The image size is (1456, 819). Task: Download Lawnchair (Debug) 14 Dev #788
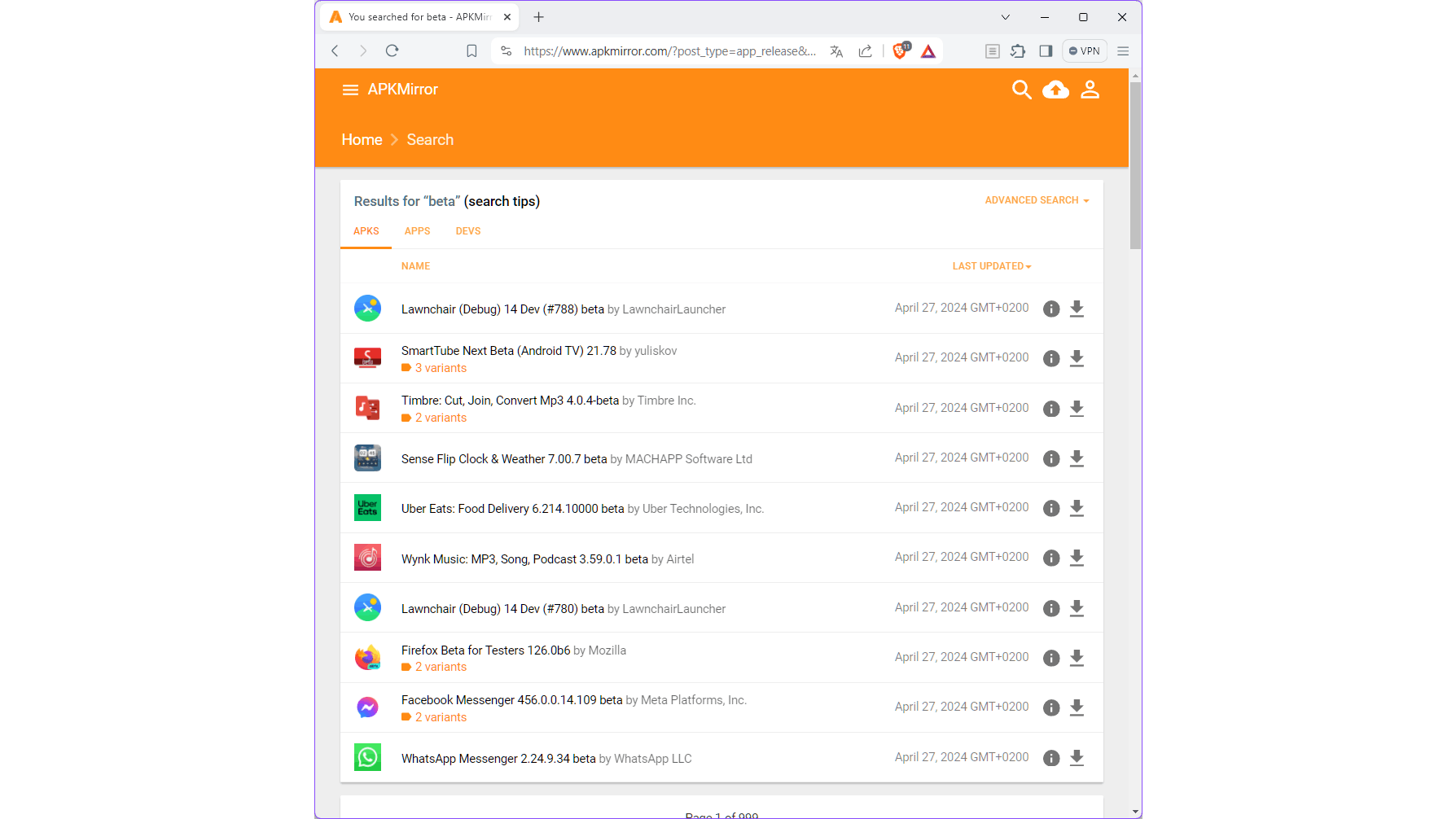(x=1077, y=309)
